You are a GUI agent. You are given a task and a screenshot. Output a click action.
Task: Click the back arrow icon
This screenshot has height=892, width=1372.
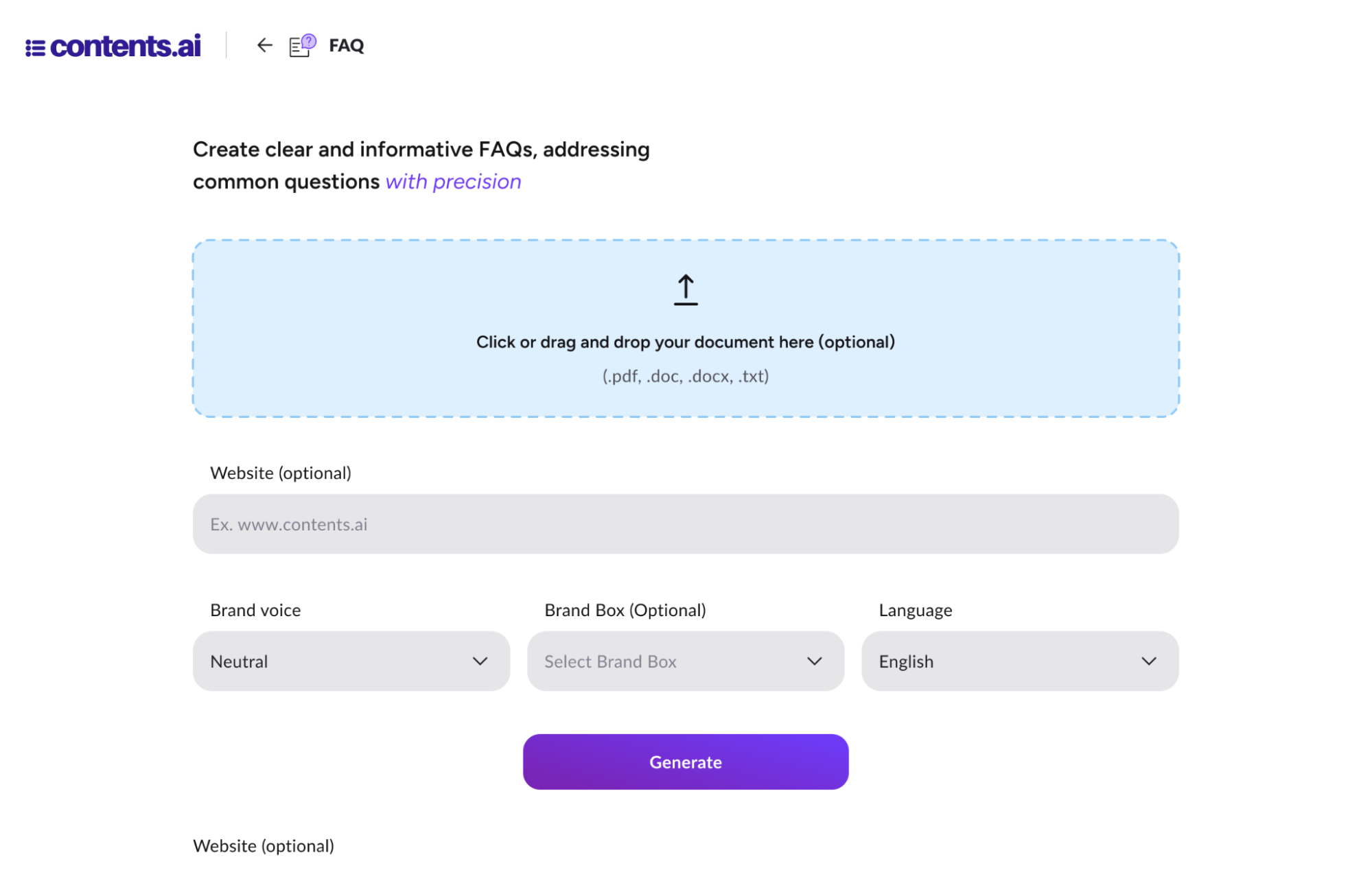coord(264,46)
